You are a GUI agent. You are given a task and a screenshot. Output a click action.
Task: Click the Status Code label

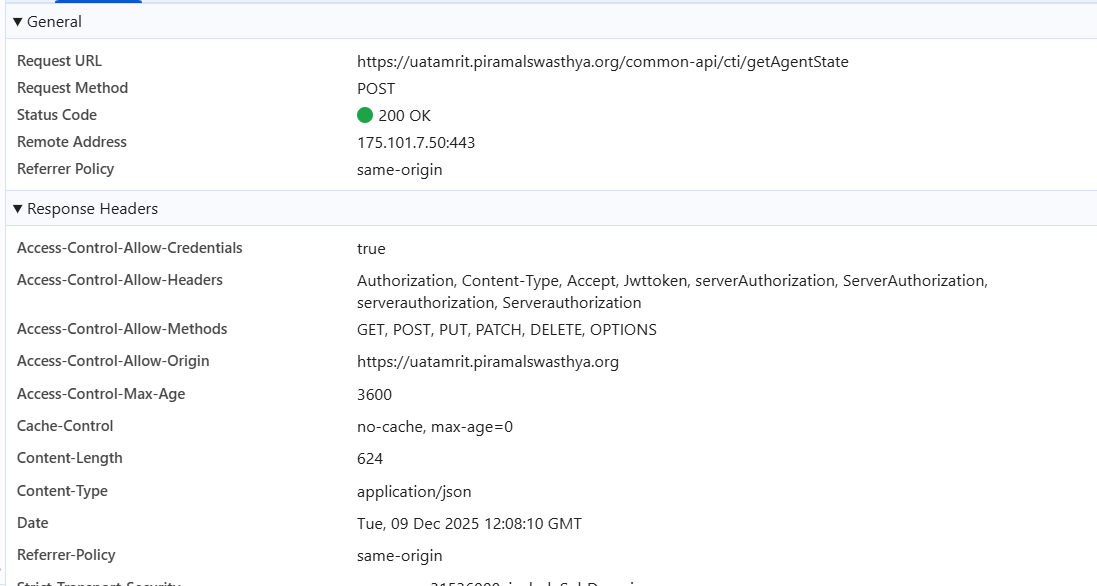(x=57, y=115)
